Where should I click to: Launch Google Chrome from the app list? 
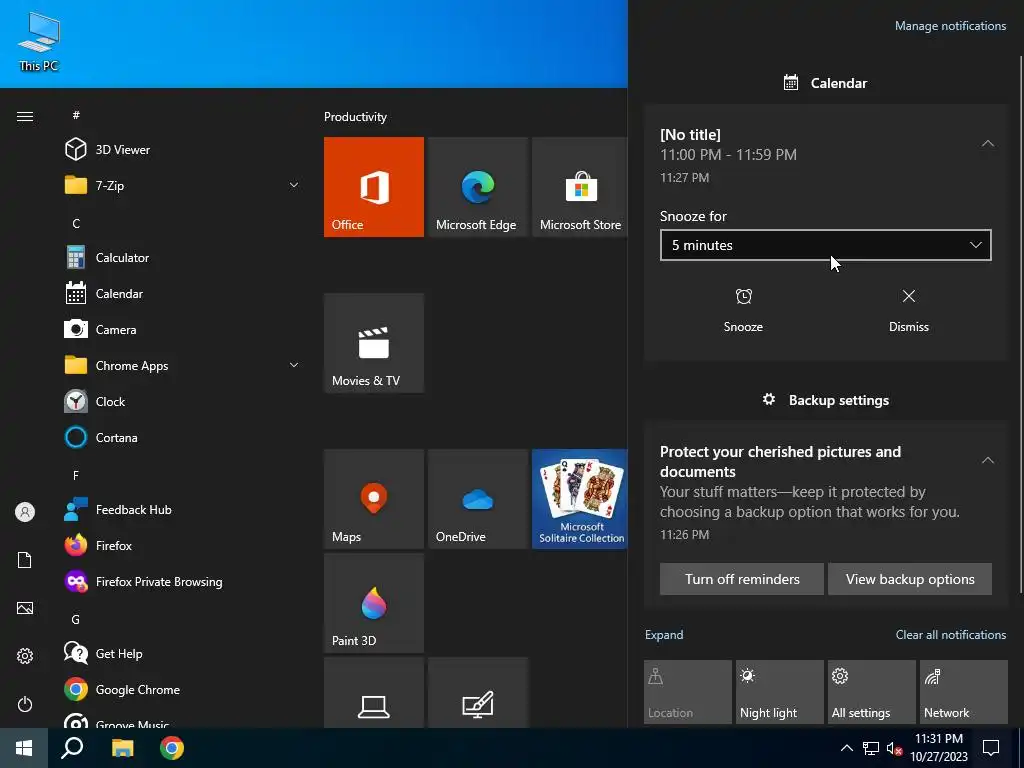tap(183, 689)
